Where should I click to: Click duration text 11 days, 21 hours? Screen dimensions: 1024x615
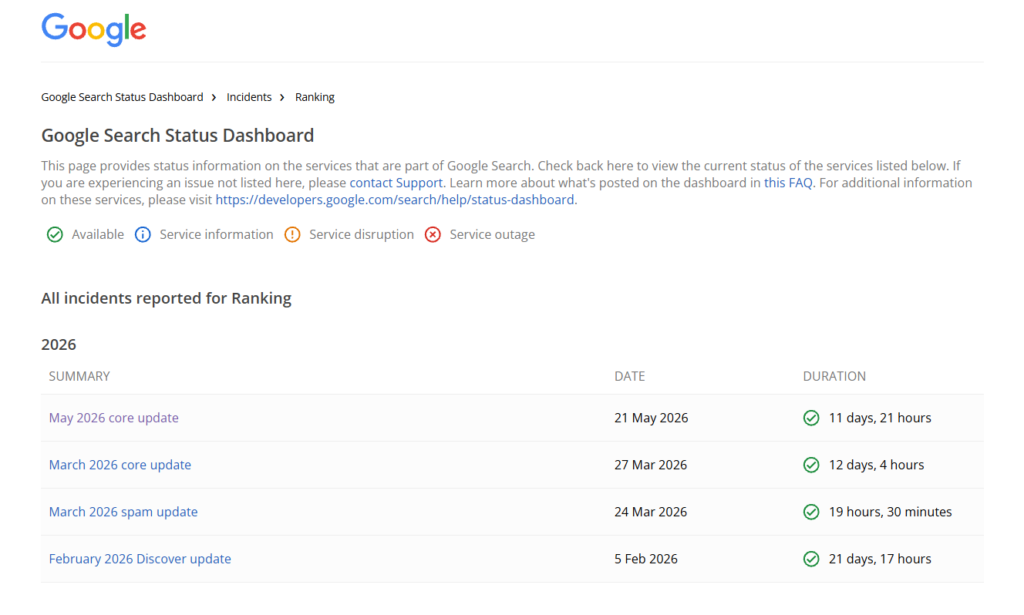[880, 418]
